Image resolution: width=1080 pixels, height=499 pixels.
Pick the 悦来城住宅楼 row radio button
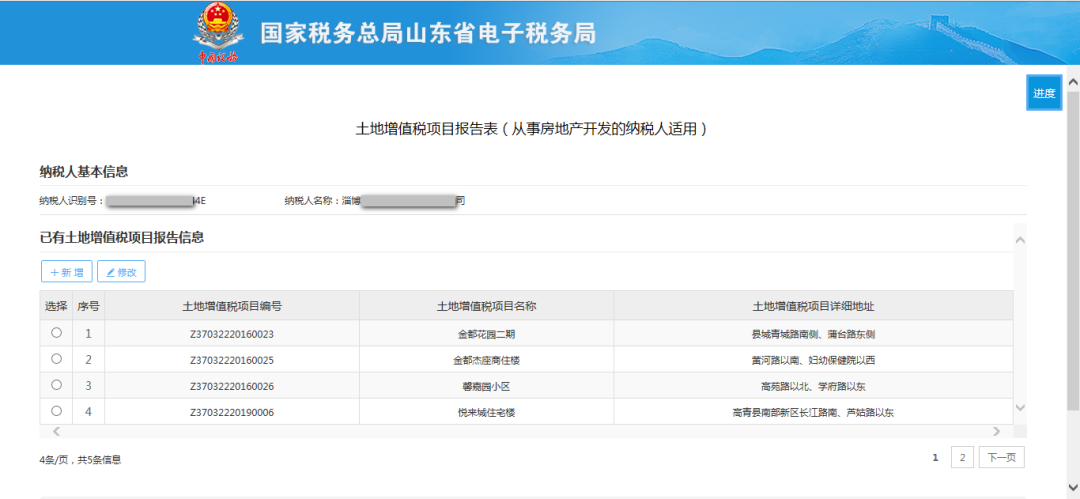[x=56, y=411]
